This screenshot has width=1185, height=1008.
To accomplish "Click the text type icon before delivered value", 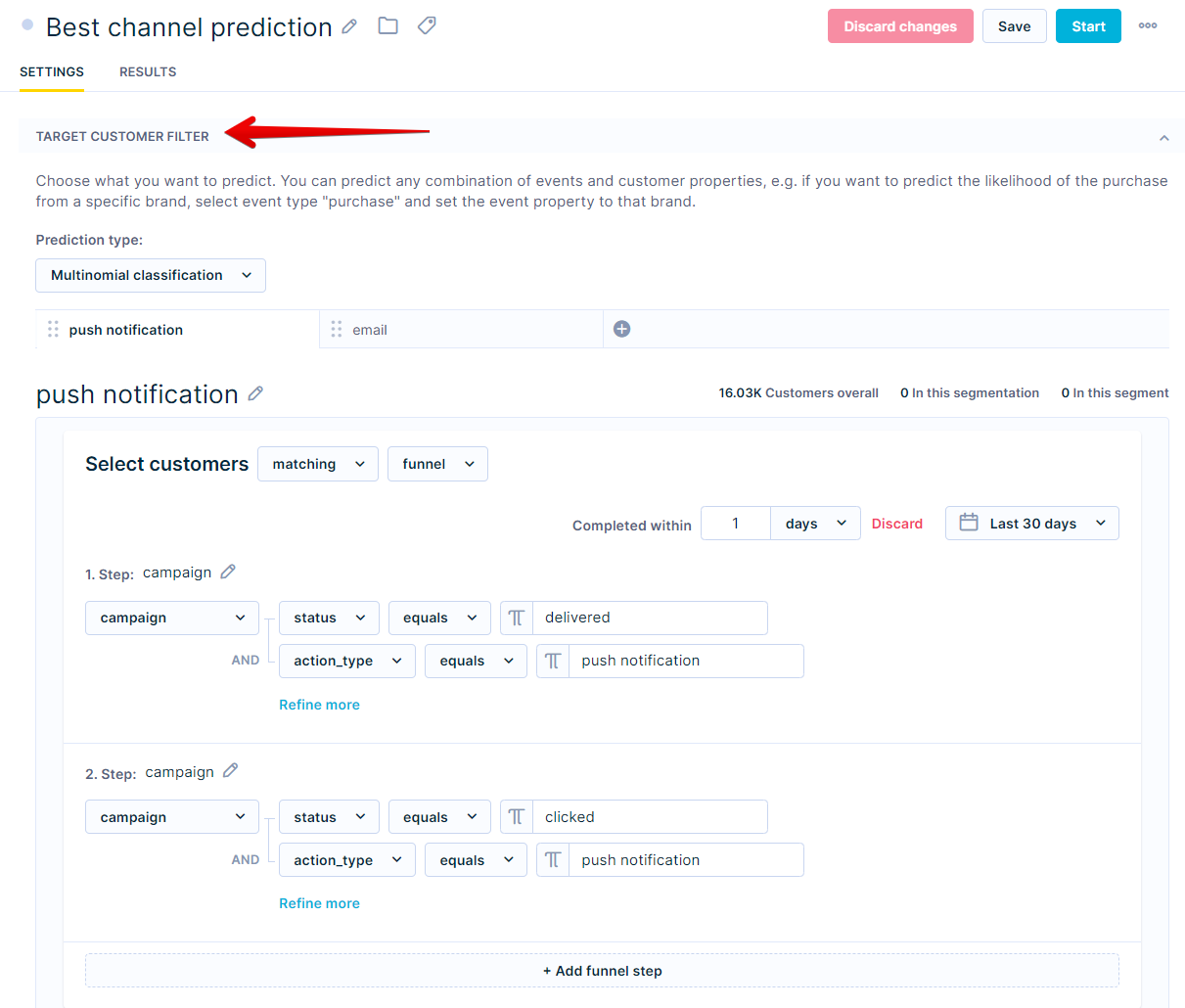I will [516, 618].
